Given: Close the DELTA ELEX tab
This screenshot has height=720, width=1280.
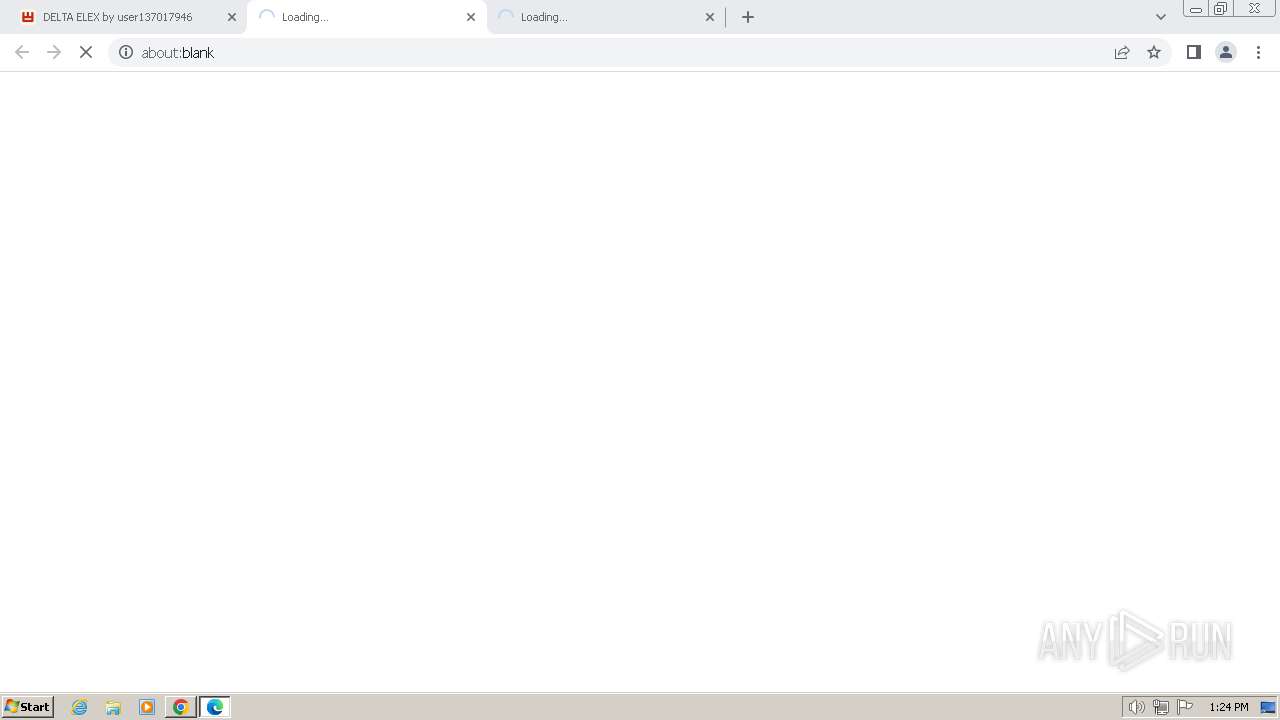Looking at the screenshot, I should pyautogui.click(x=232, y=17).
